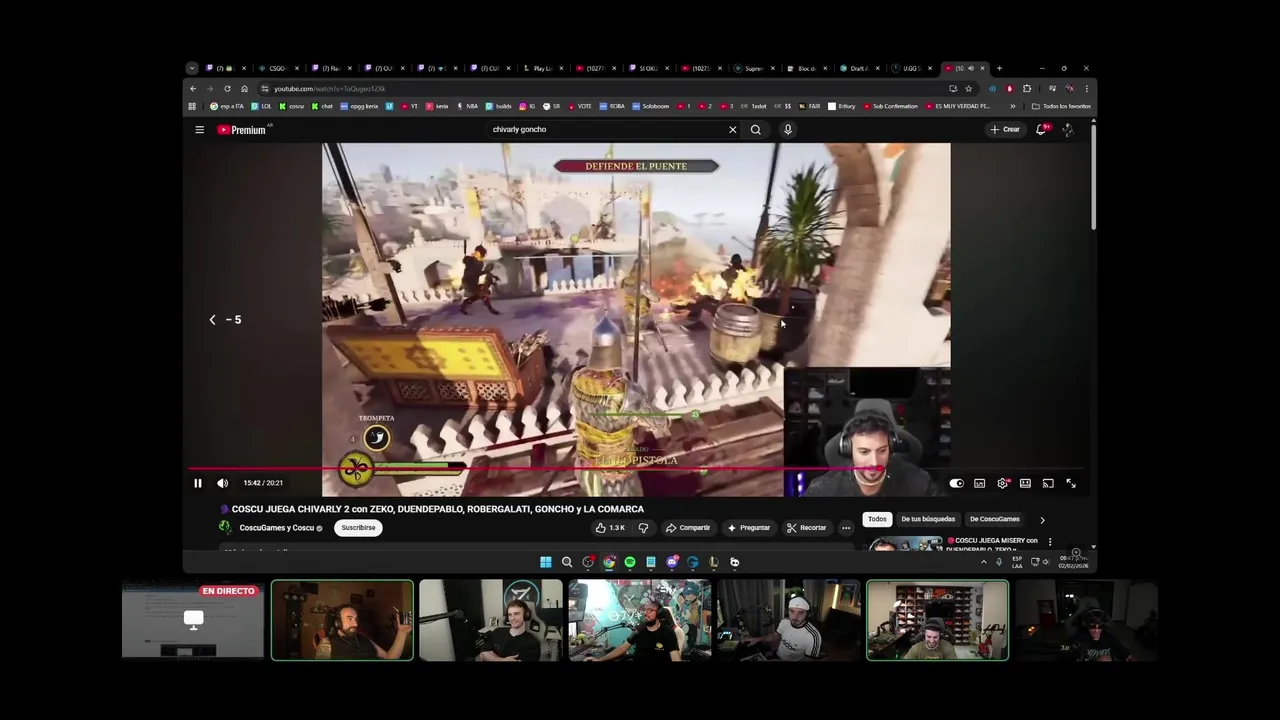Go back with the browser back arrow

click(x=193, y=88)
